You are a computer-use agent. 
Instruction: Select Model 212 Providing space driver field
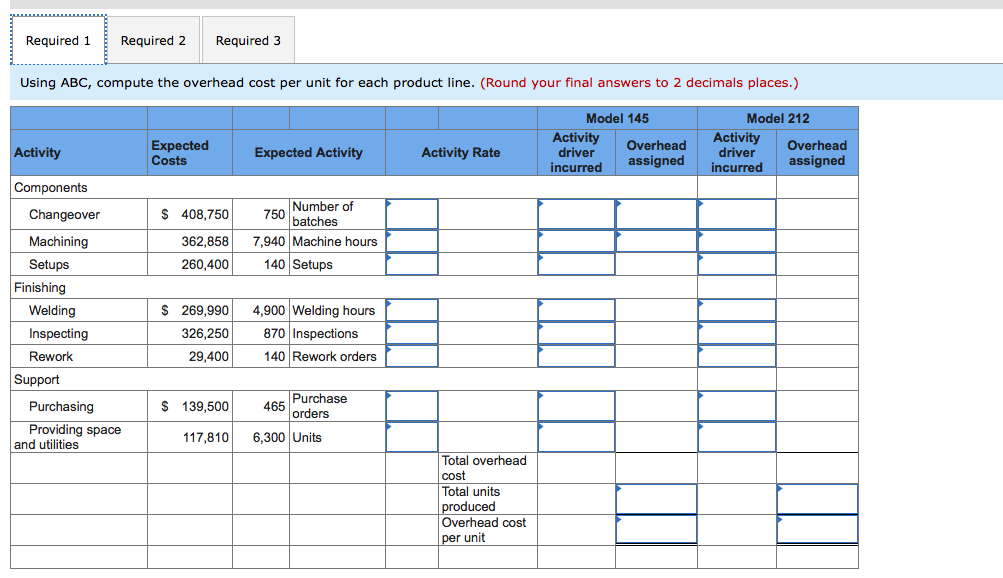[x=737, y=437]
